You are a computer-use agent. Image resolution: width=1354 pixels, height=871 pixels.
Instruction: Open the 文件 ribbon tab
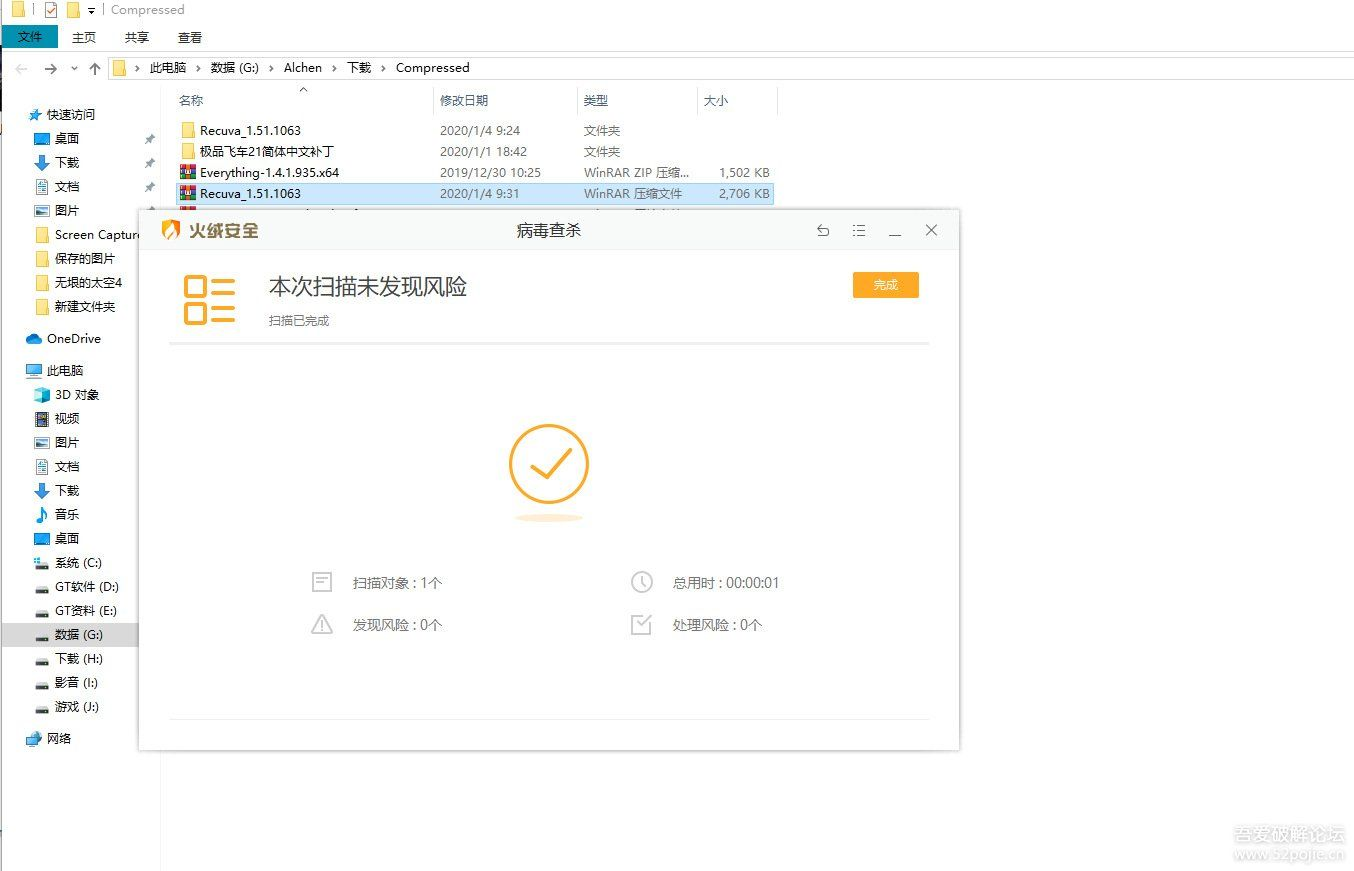point(30,37)
